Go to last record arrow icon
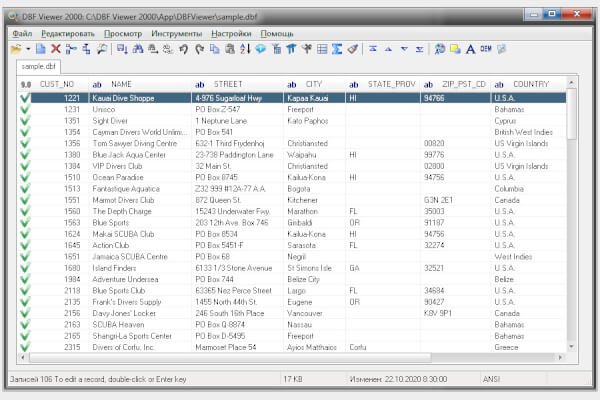600x400 pixels. (419, 49)
